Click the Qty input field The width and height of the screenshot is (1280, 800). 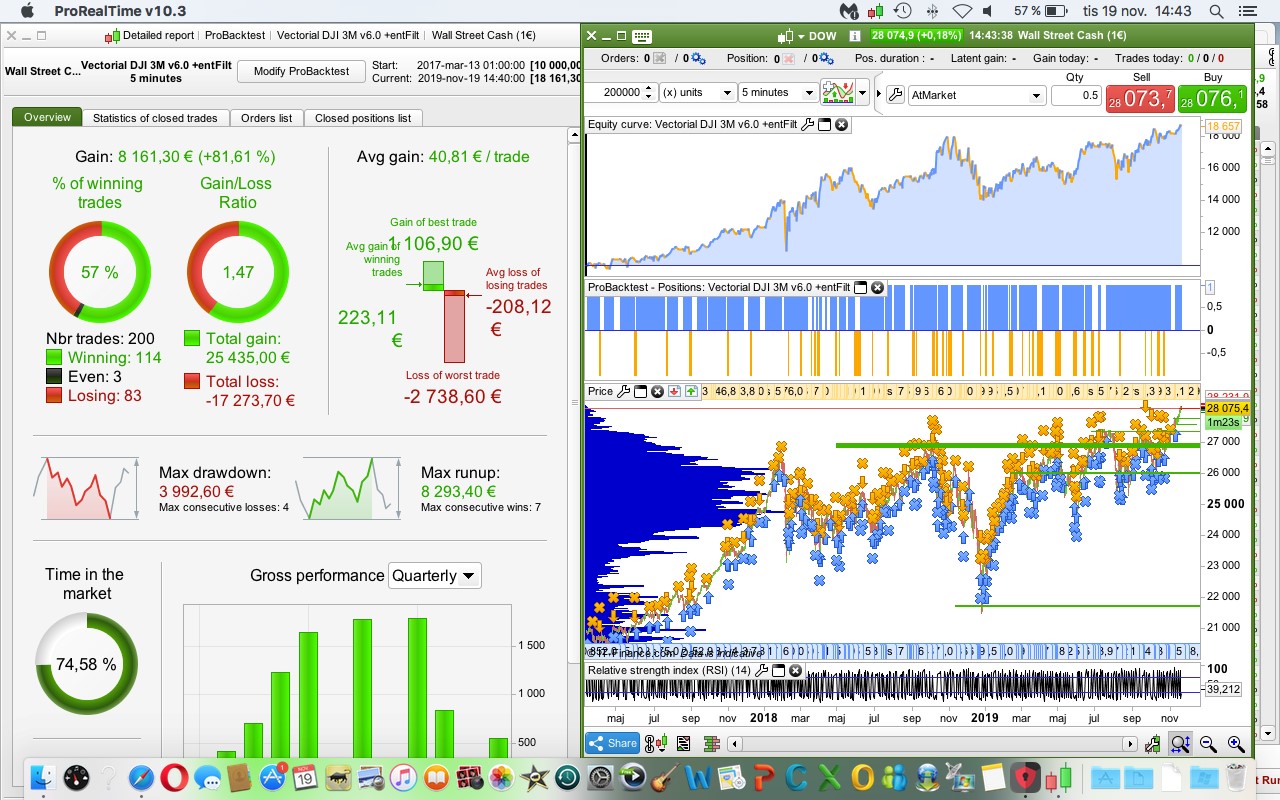click(x=1076, y=95)
